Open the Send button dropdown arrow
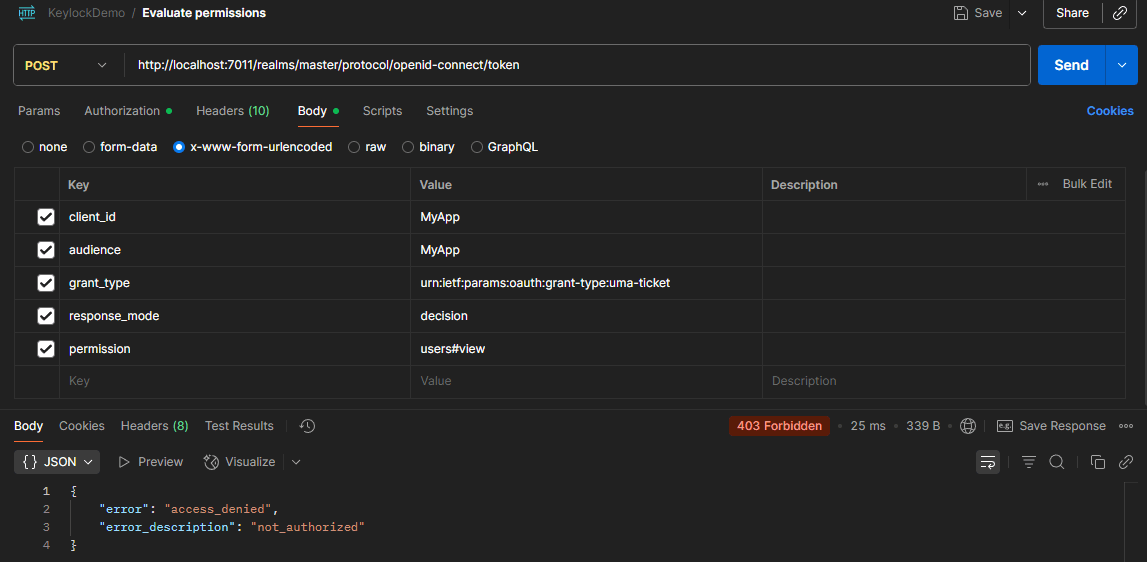 coord(1121,65)
